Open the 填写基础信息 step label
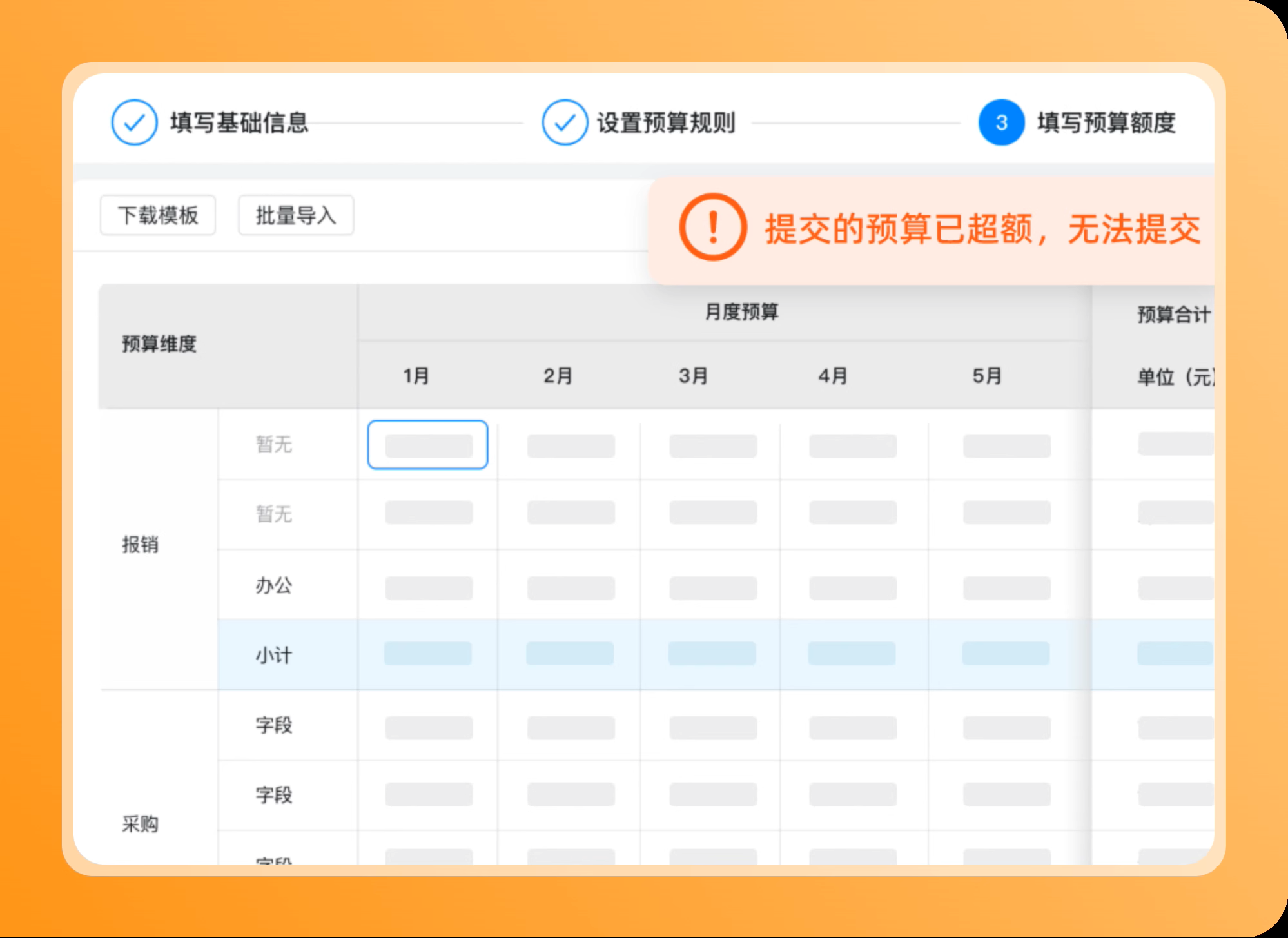This screenshot has height=938, width=1288. coord(239,122)
